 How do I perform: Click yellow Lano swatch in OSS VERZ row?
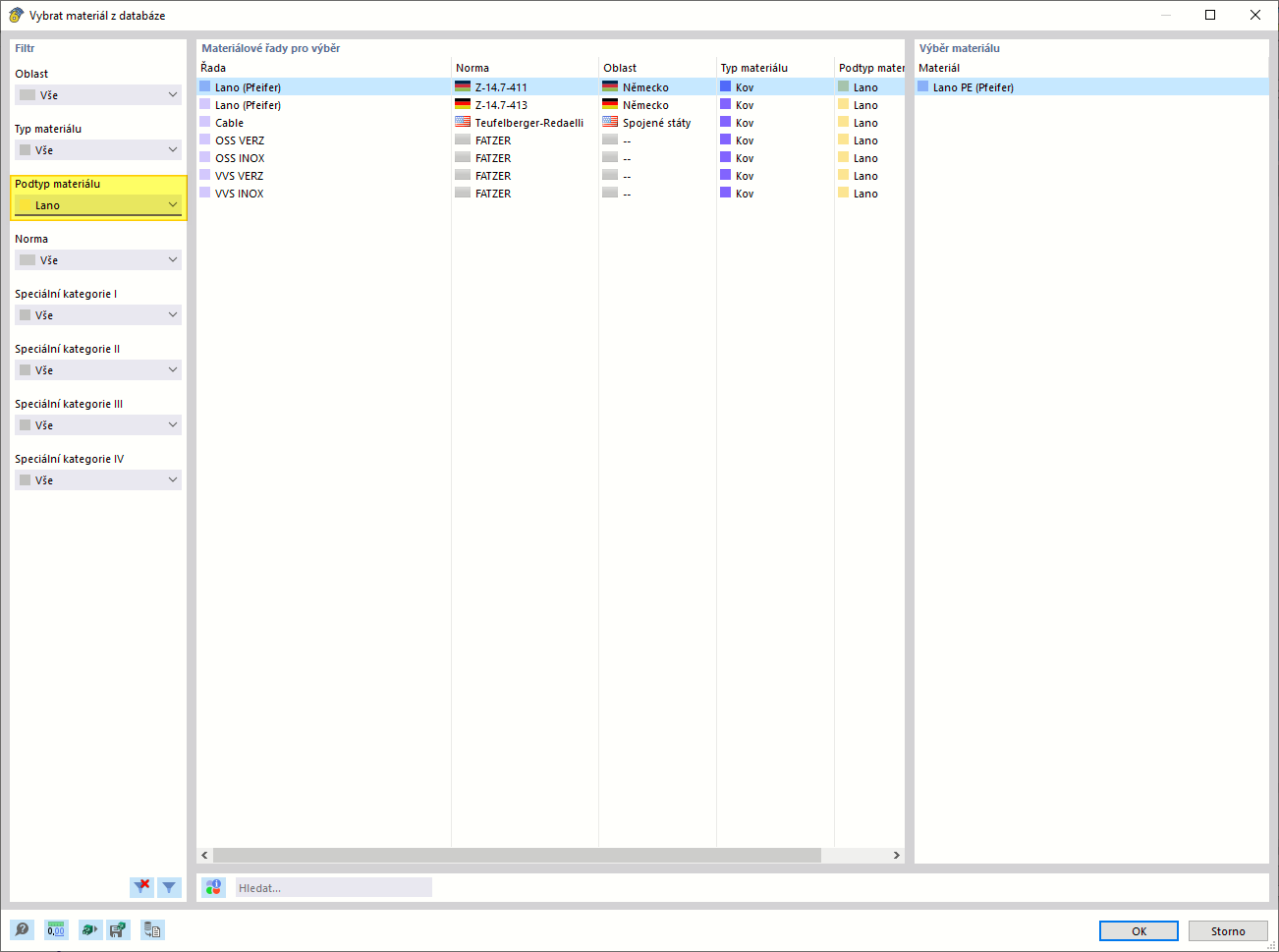[x=843, y=140]
